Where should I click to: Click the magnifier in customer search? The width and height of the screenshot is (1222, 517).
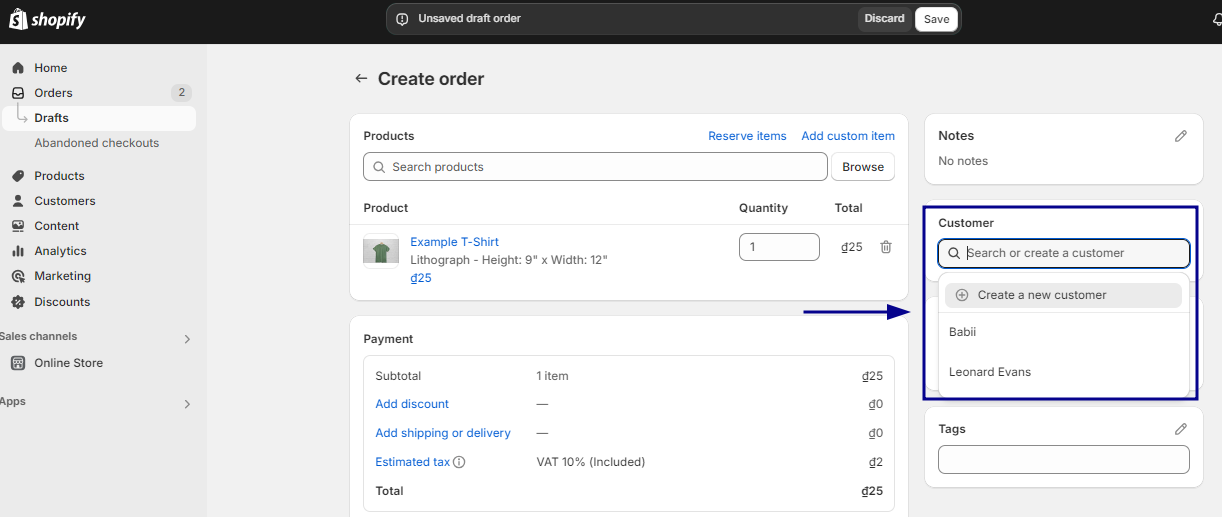click(x=954, y=253)
